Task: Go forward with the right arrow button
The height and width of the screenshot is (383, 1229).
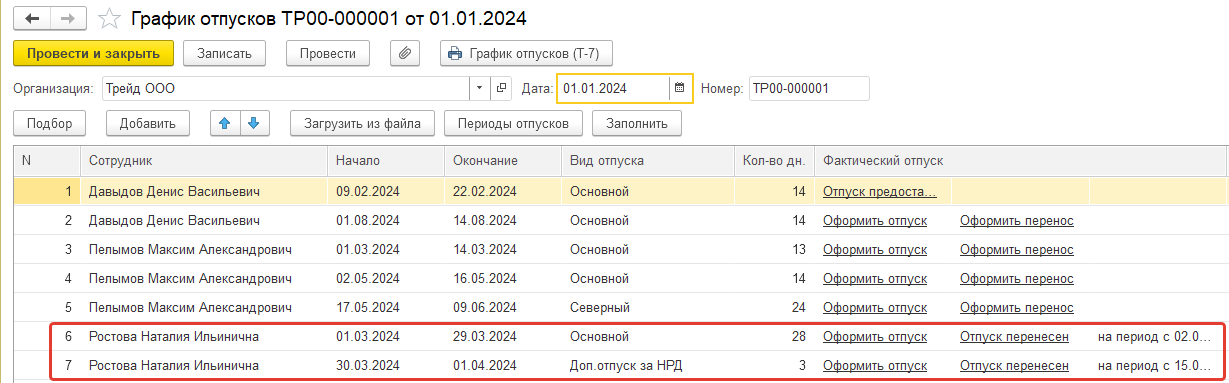Action: (68, 18)
